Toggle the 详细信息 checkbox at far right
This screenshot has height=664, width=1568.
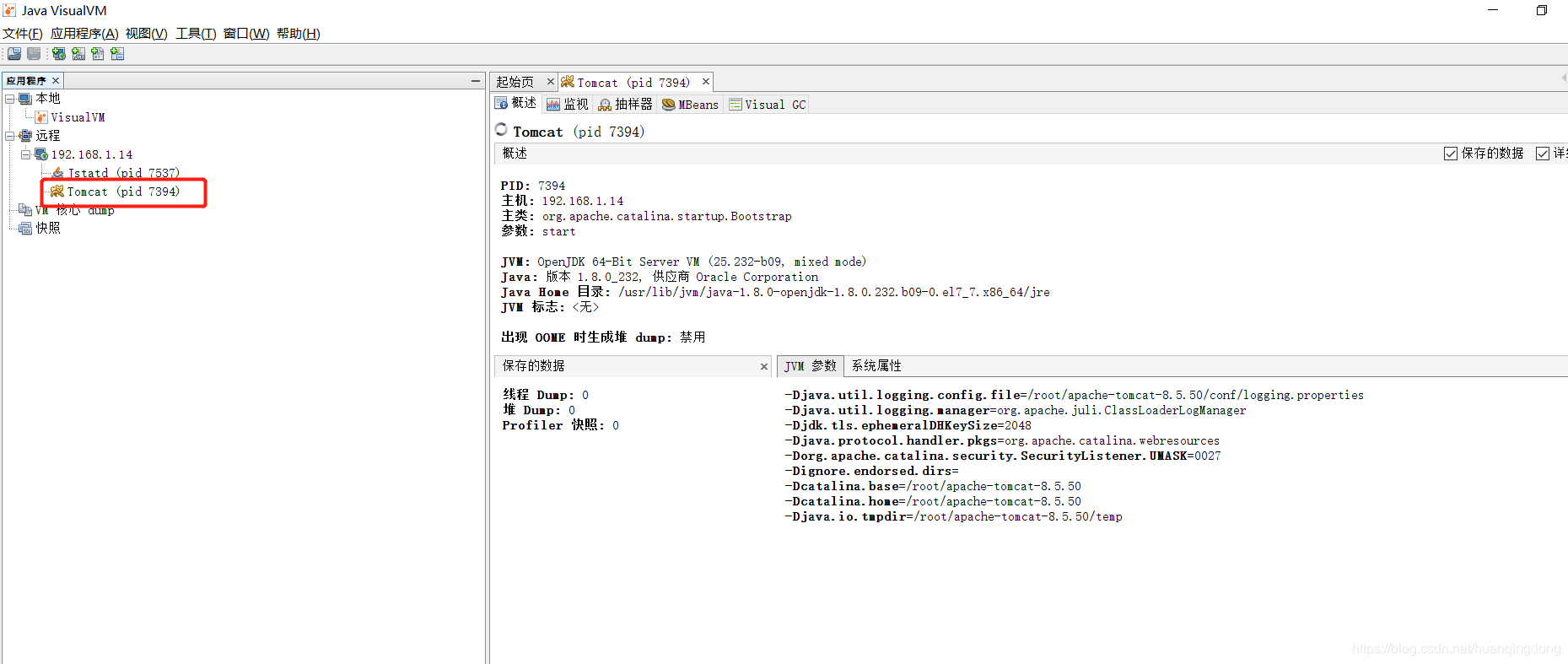[1543, 154]
